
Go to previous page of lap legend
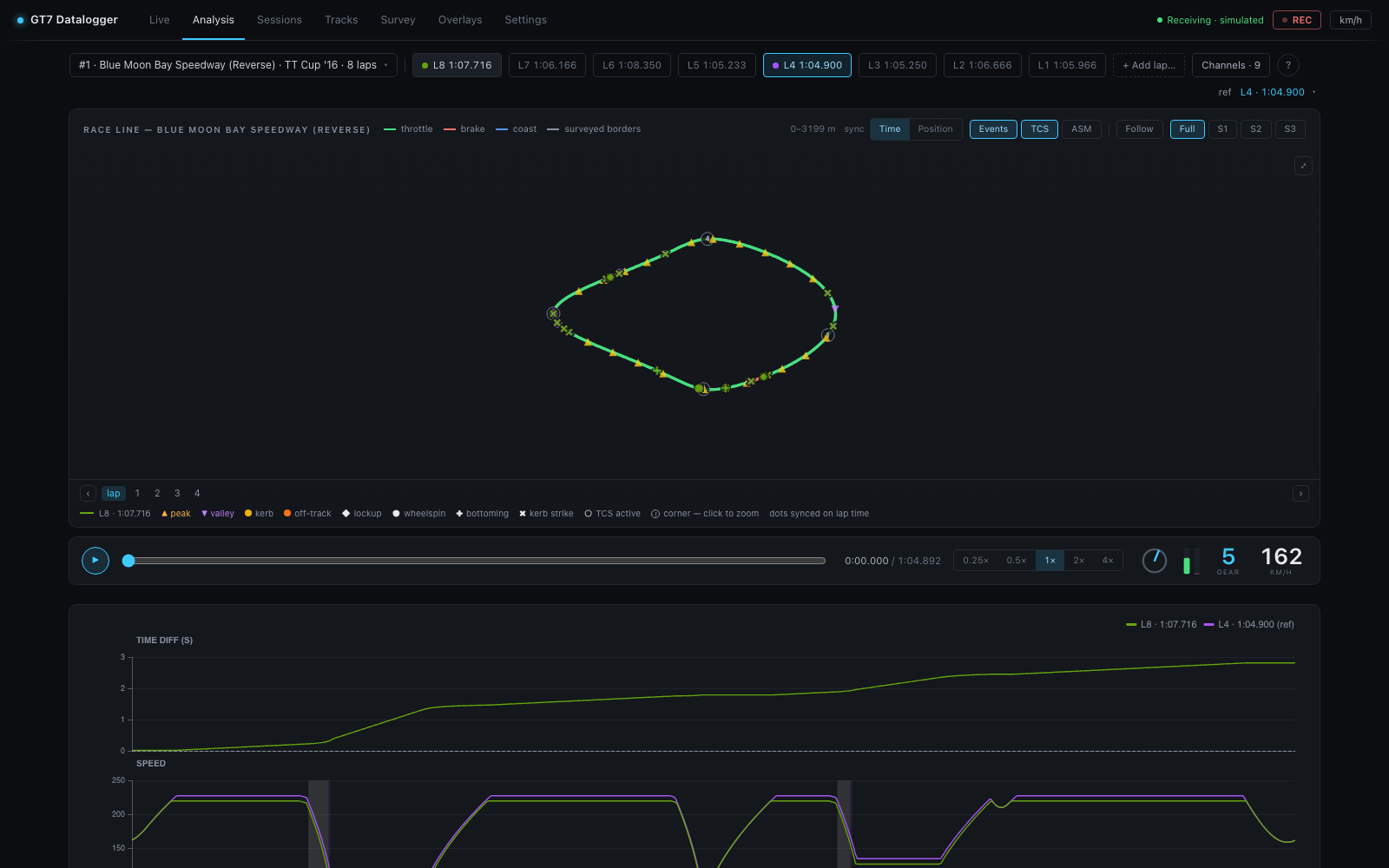tap(88, 493)
